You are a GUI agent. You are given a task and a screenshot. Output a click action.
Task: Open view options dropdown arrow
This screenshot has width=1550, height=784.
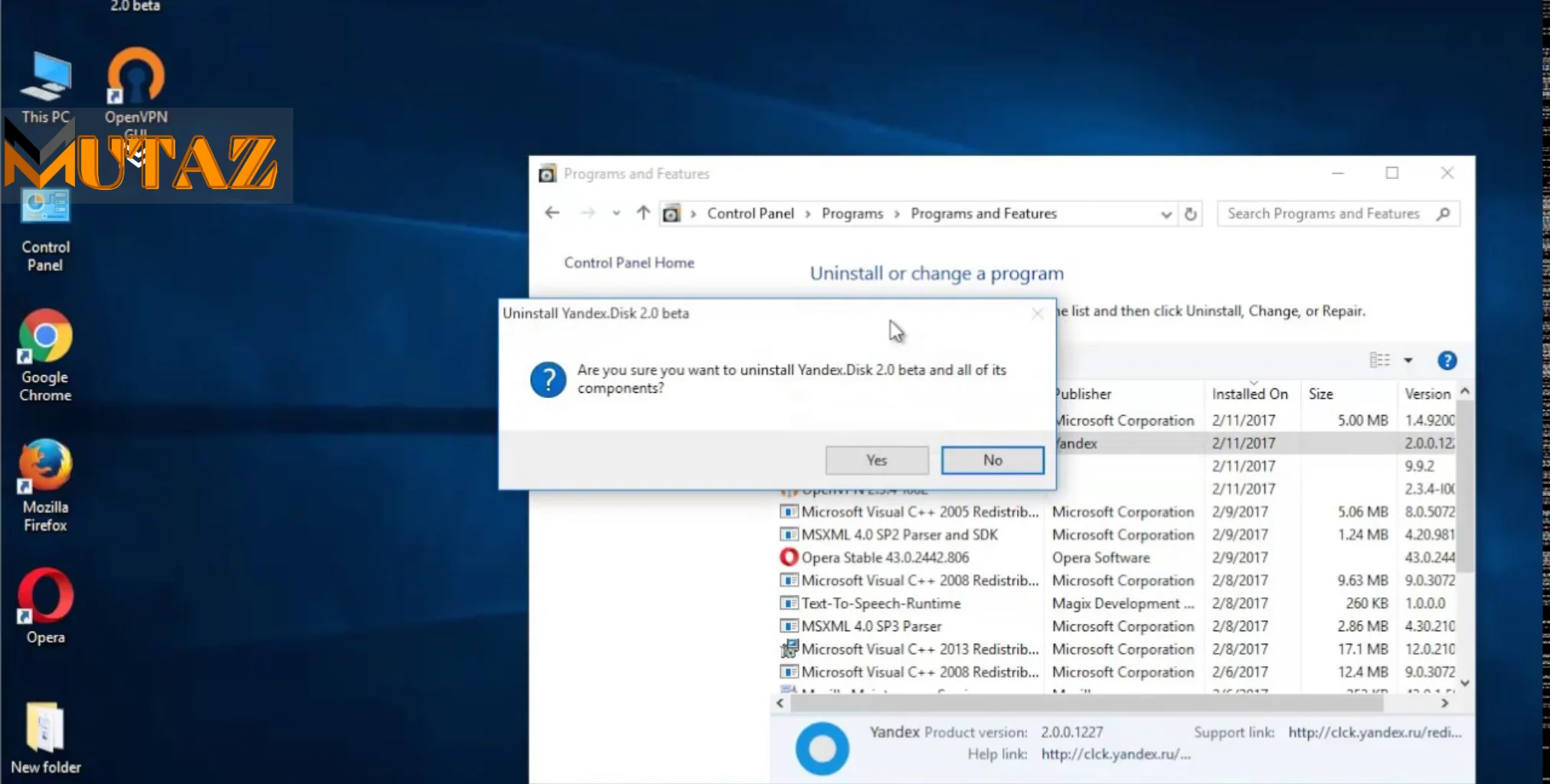(1408, 361)
